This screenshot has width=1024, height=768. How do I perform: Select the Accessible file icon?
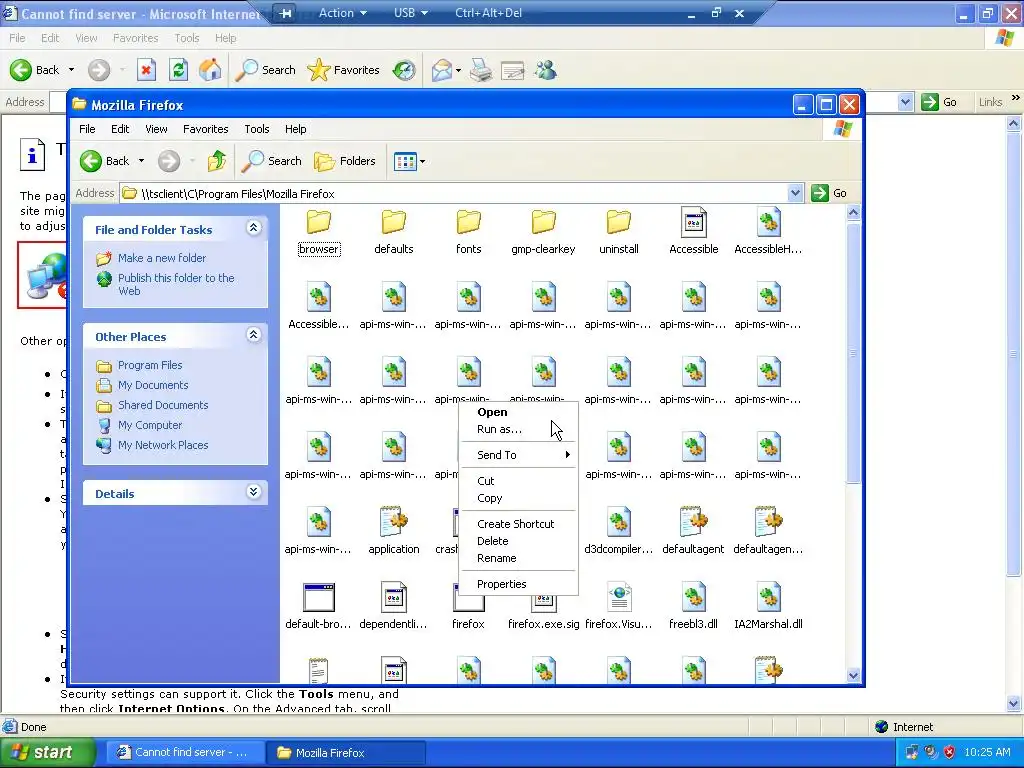pos(694,223)
